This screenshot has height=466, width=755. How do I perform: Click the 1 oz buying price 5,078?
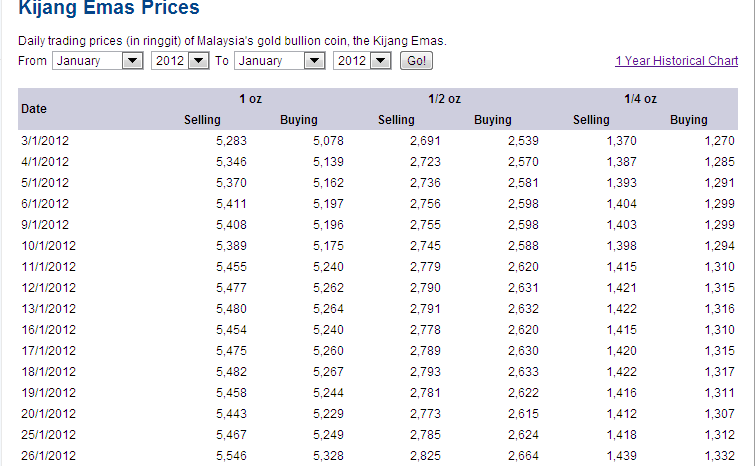328,141
